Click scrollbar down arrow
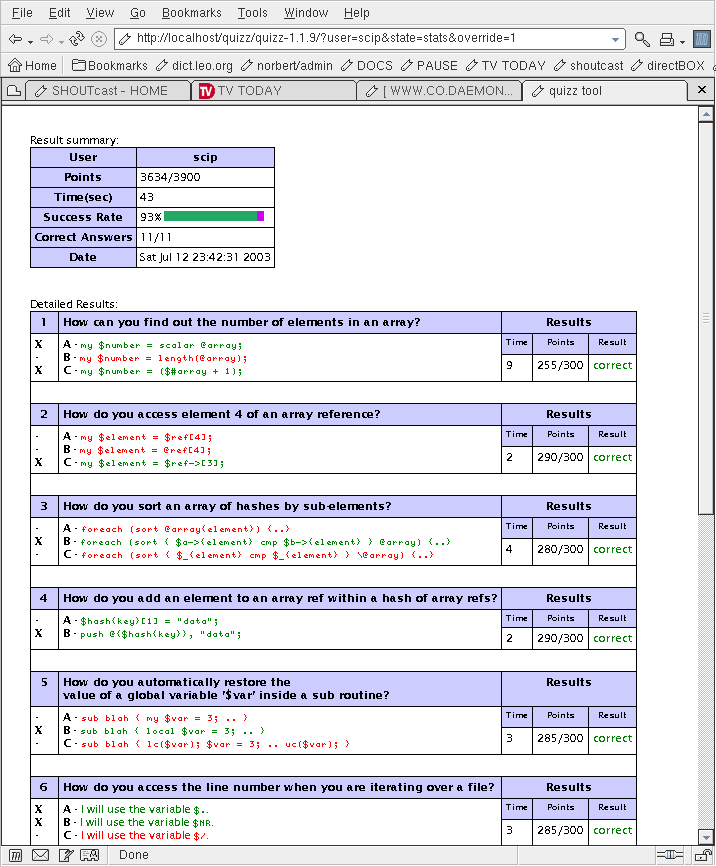The width and height of the screenshot is (716, 866). pos(706,837)
